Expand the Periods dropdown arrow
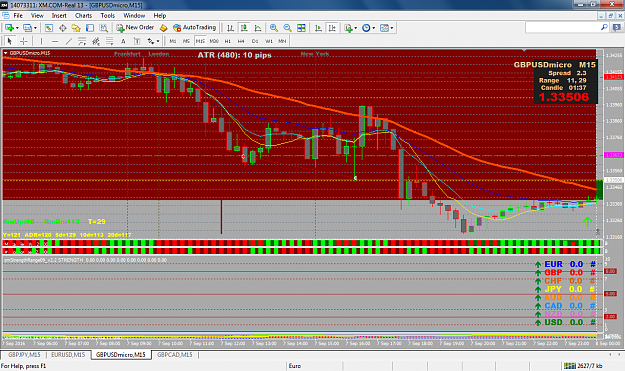Viewport: 625px width, 371px height. 373,28
